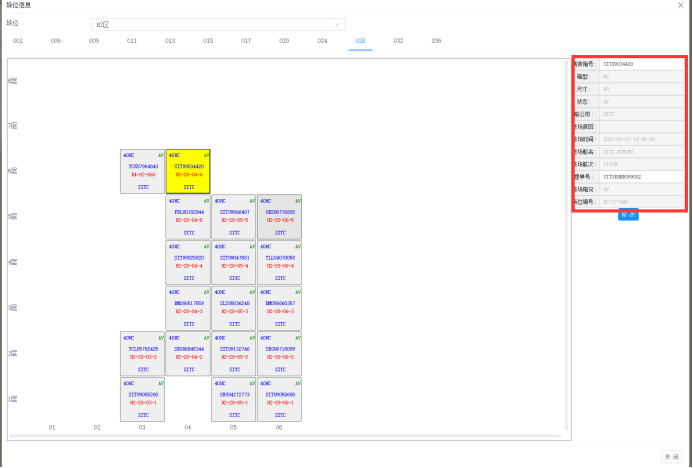This screenshot has height=468, width=693.
Task: Select container tile in row 4, column 05
Action: [x=233, y=262]
